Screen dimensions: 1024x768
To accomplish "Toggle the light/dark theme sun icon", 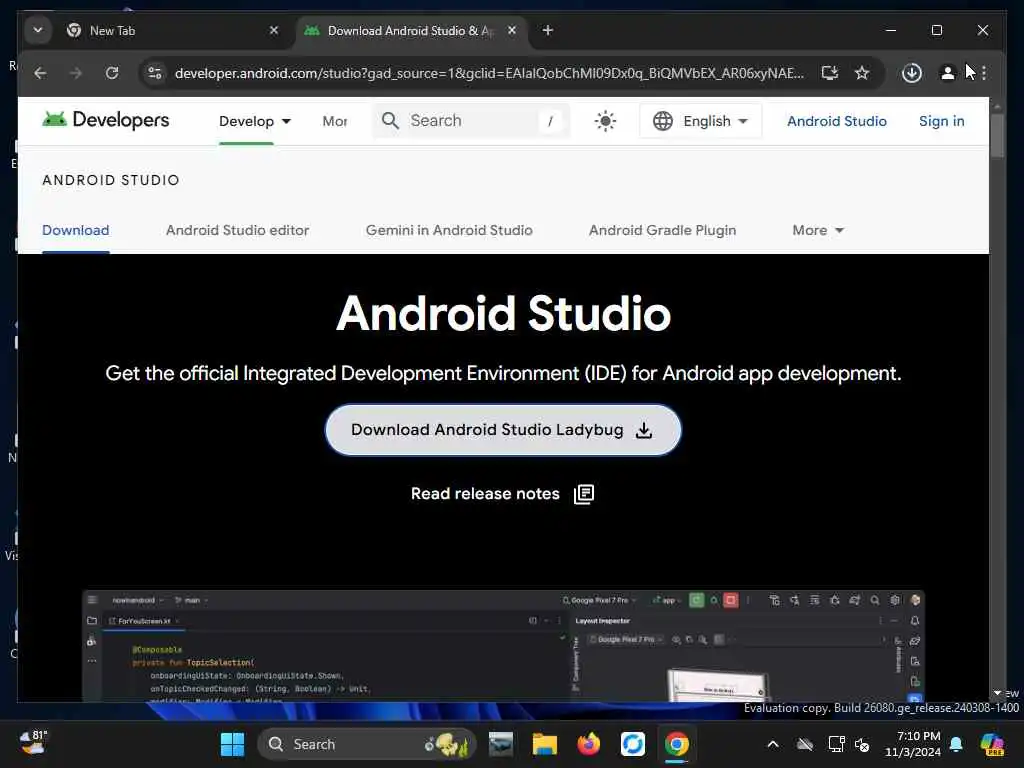I will [x=605, y=121].
